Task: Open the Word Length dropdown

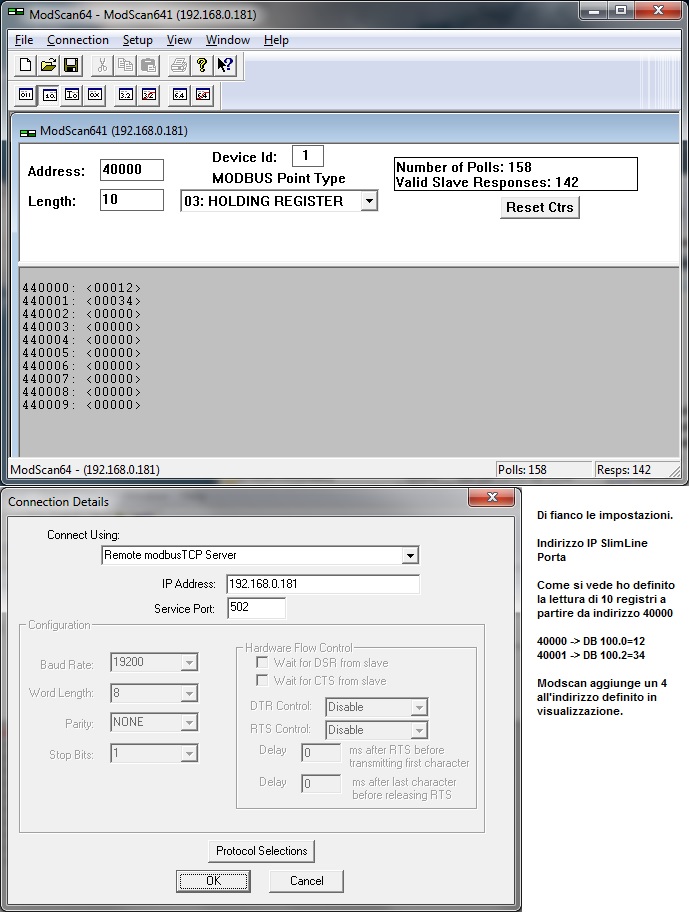Action: pos(189,693)
